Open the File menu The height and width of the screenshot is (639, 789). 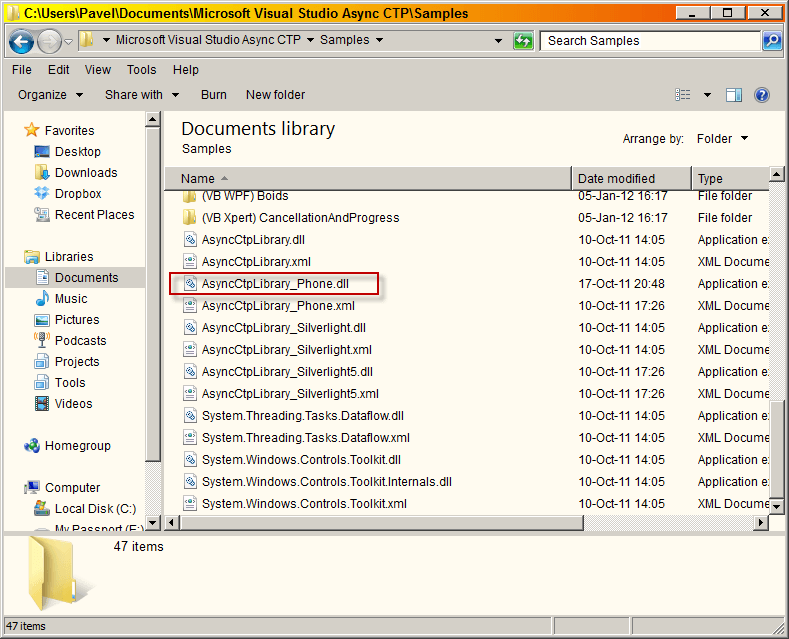[22, 69]
